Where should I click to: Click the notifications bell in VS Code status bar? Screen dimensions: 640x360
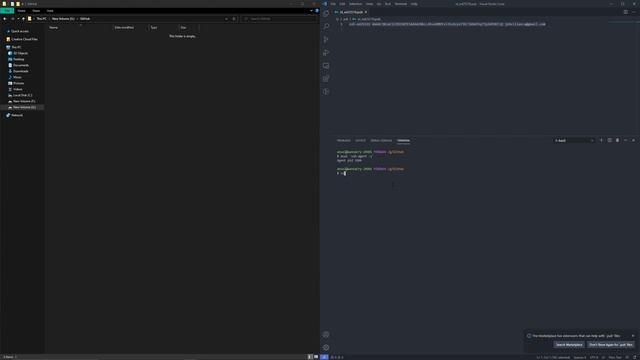pos(635,358)
